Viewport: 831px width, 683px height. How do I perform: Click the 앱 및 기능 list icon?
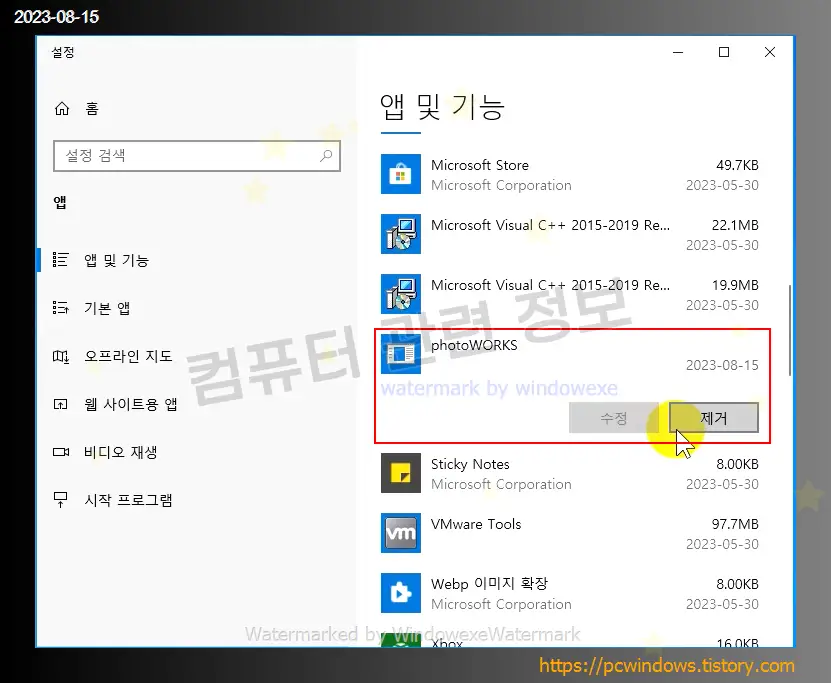(60, 260)
